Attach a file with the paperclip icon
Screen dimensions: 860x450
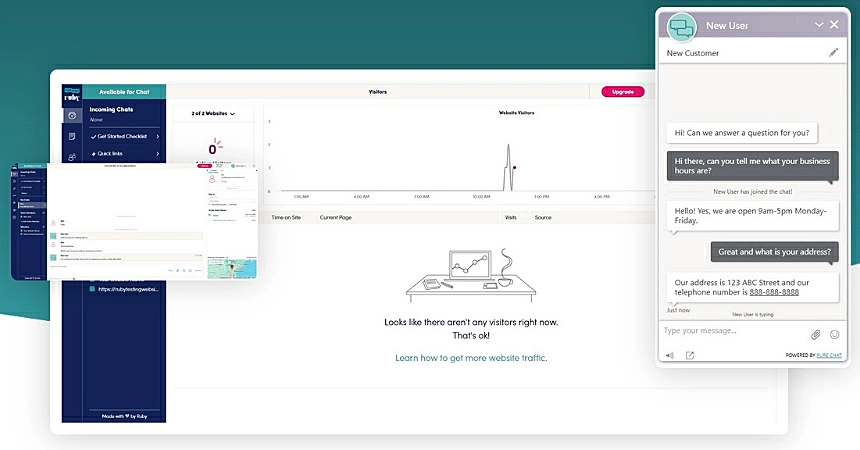coord(816,334)
